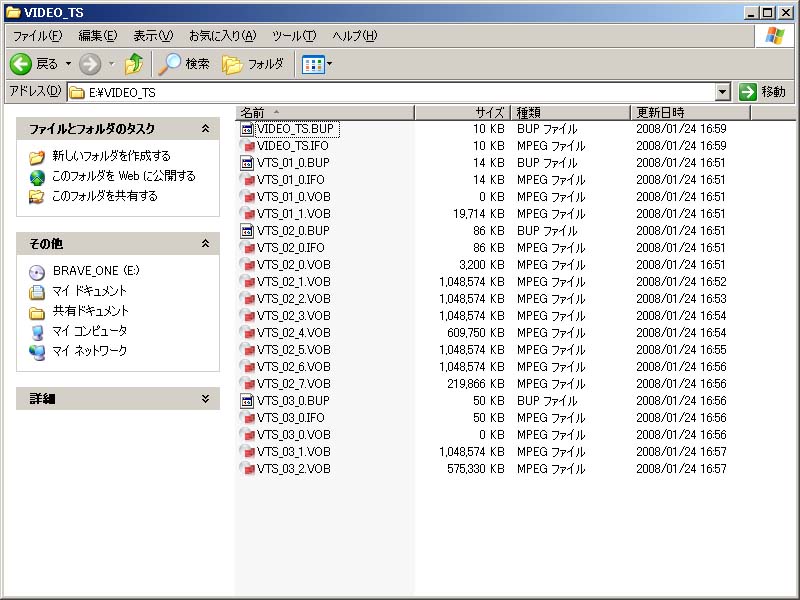Open the 編集(E) menu

97,36
